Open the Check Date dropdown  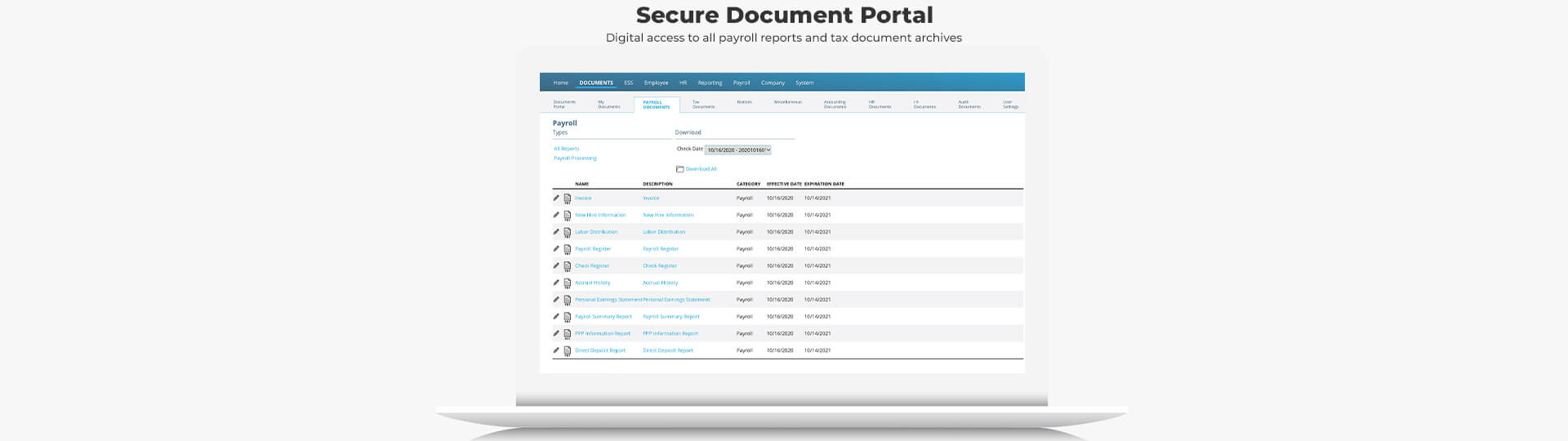pyautogui.click(x=738, y=150)
